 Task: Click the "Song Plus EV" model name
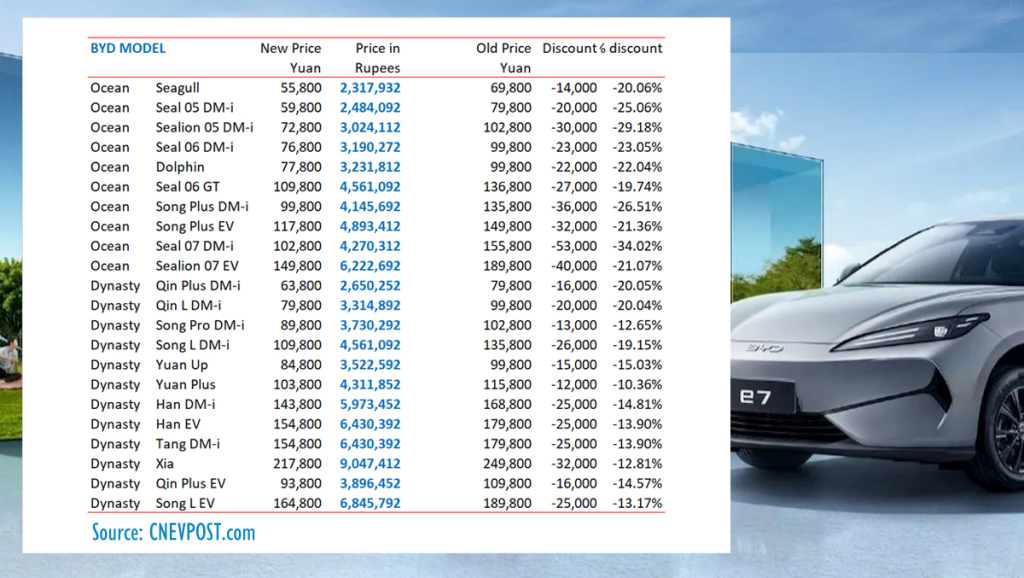pyautogui.click(x=195, y=227)
